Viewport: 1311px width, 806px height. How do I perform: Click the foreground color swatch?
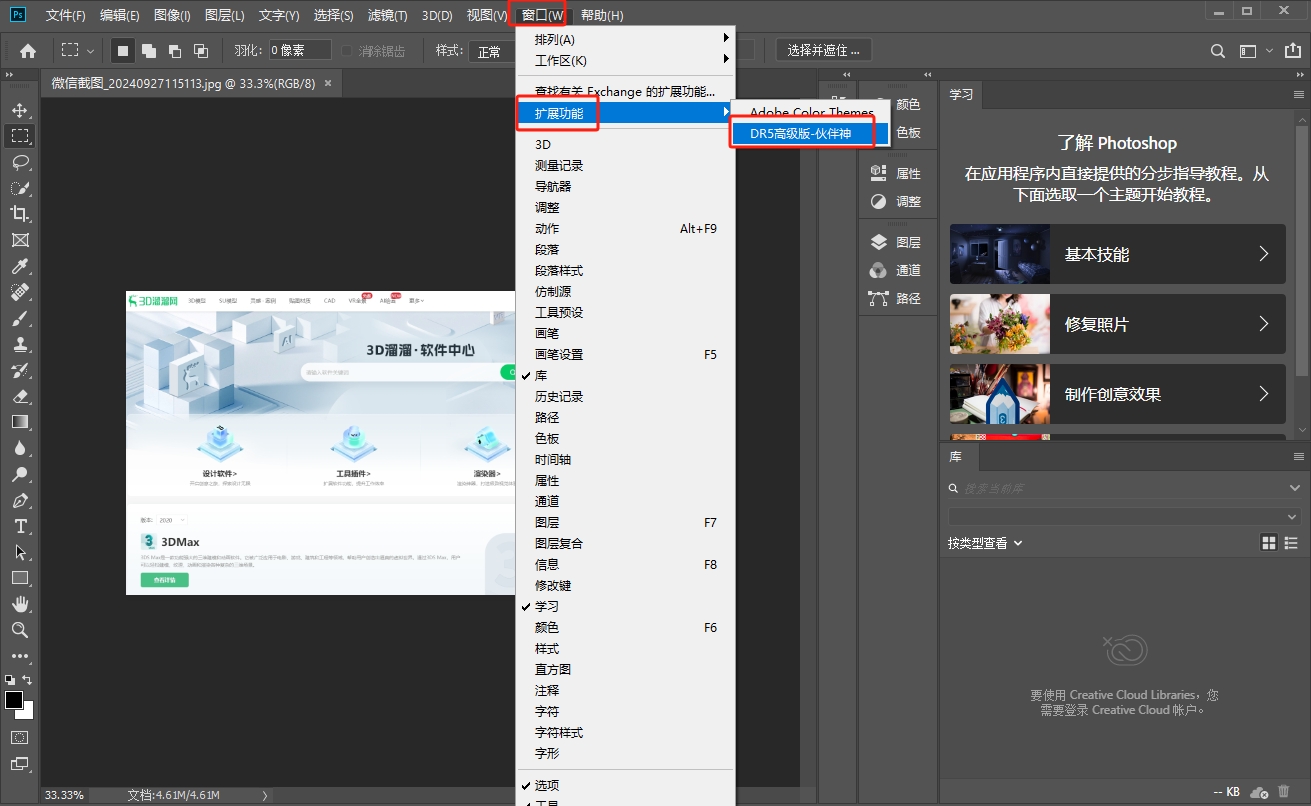coord(14,700)
